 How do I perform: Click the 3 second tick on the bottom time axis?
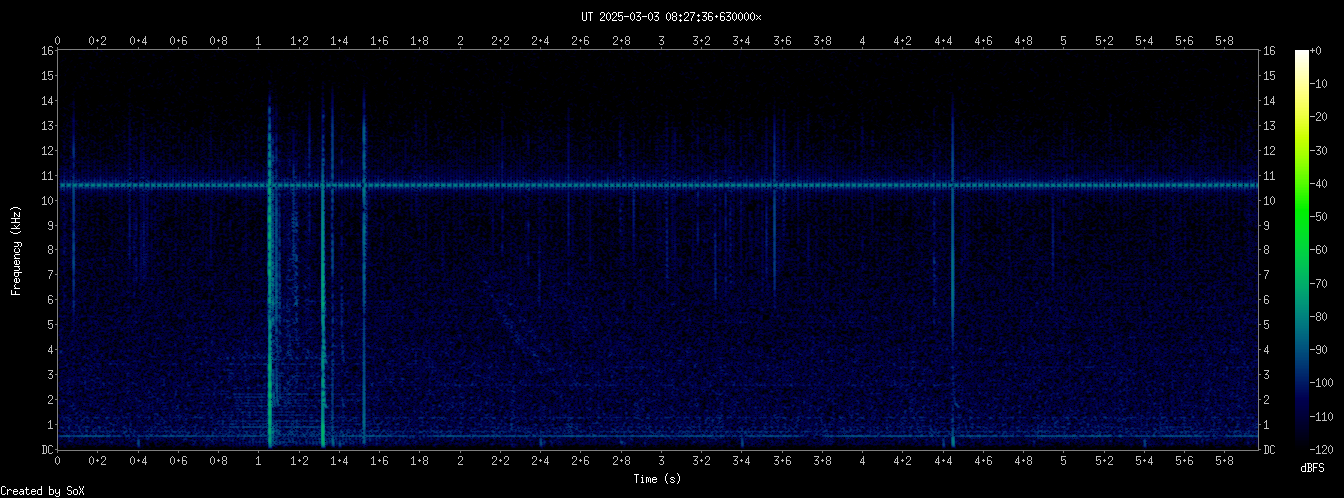662,461
